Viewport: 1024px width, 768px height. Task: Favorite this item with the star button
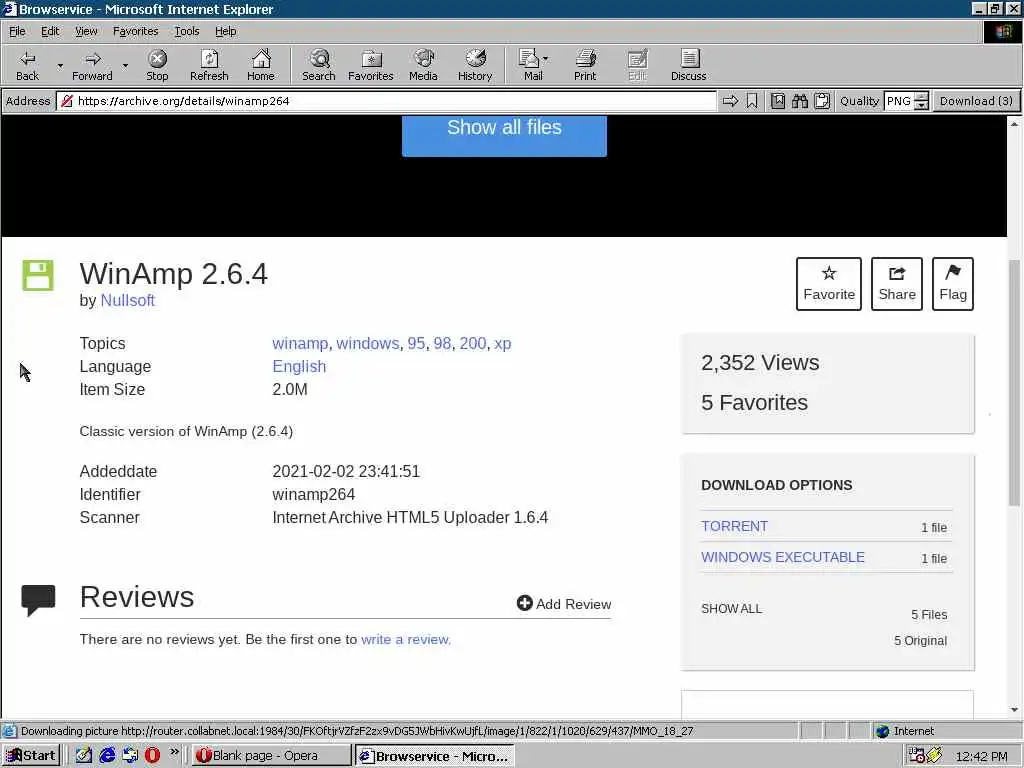pos(829,283)
